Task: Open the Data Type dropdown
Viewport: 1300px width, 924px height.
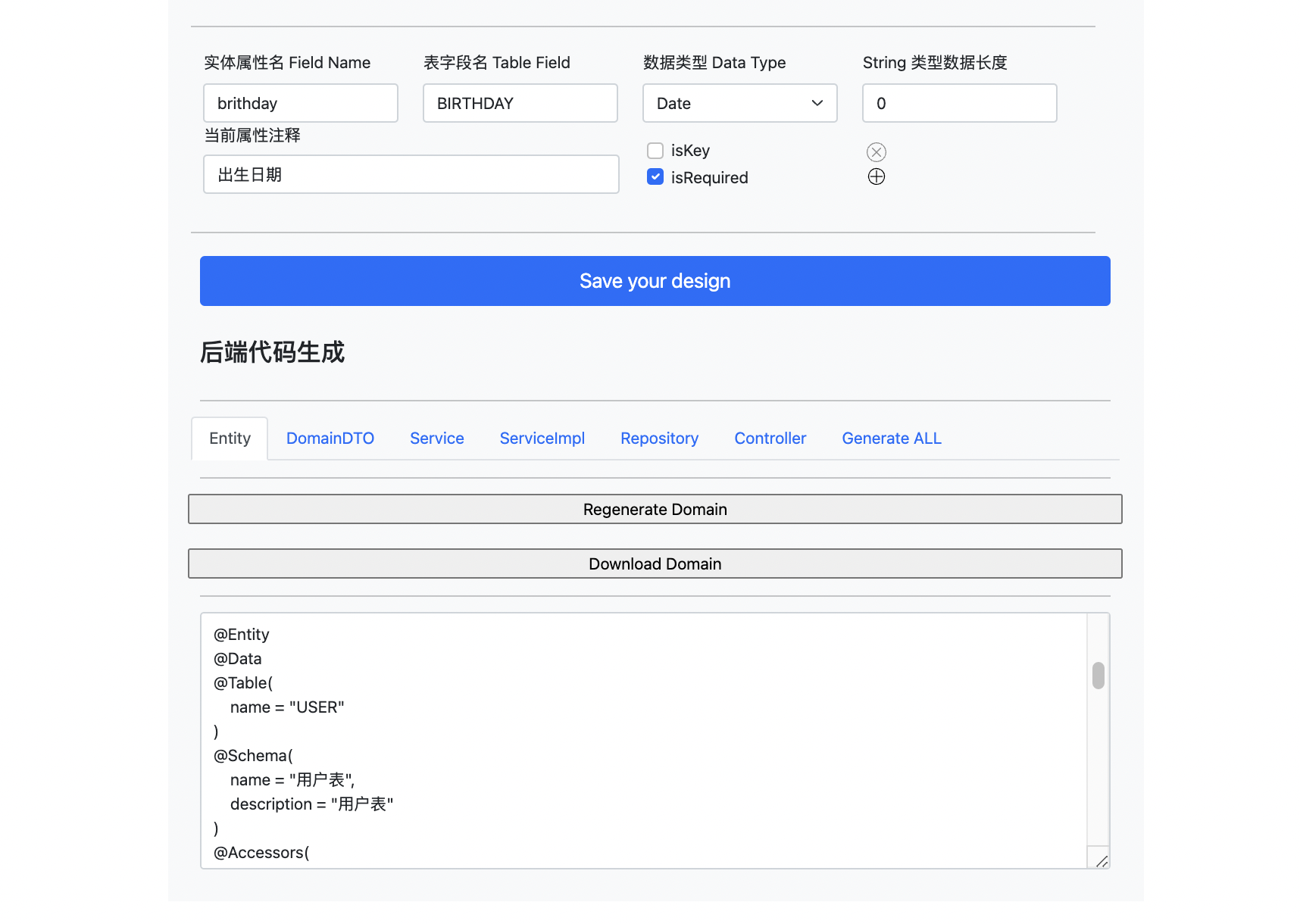Action: [x=739, y=103]
